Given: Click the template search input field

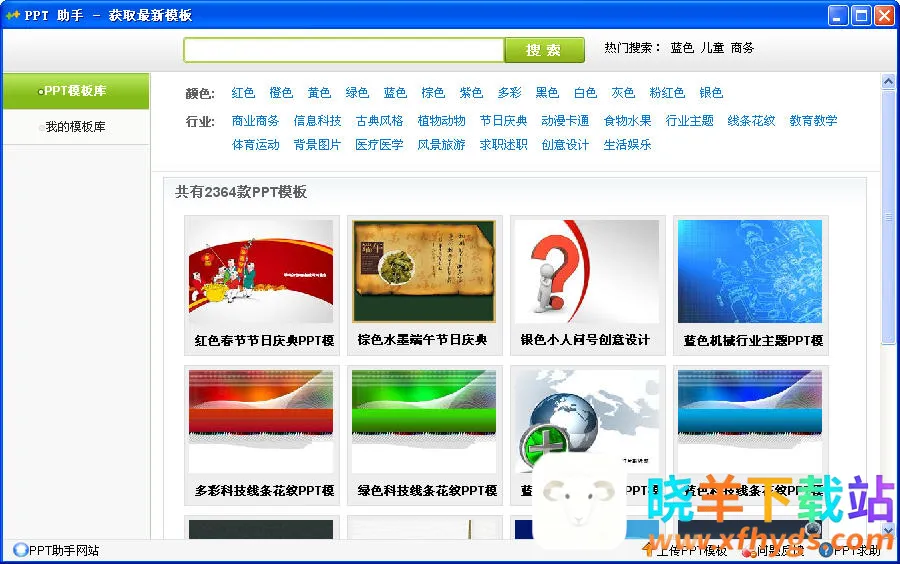Looking at the screenshot, I should tap(343, 50).
